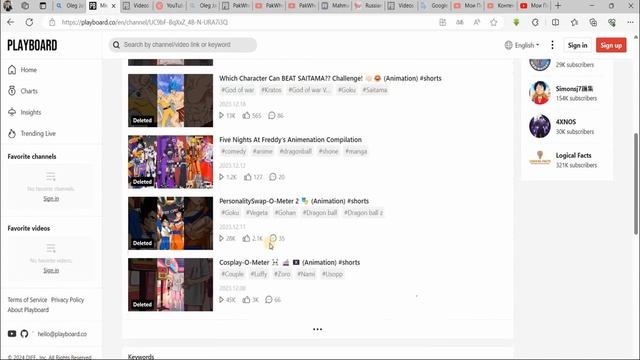Open the English language dropdown

[x=522, y=45]
